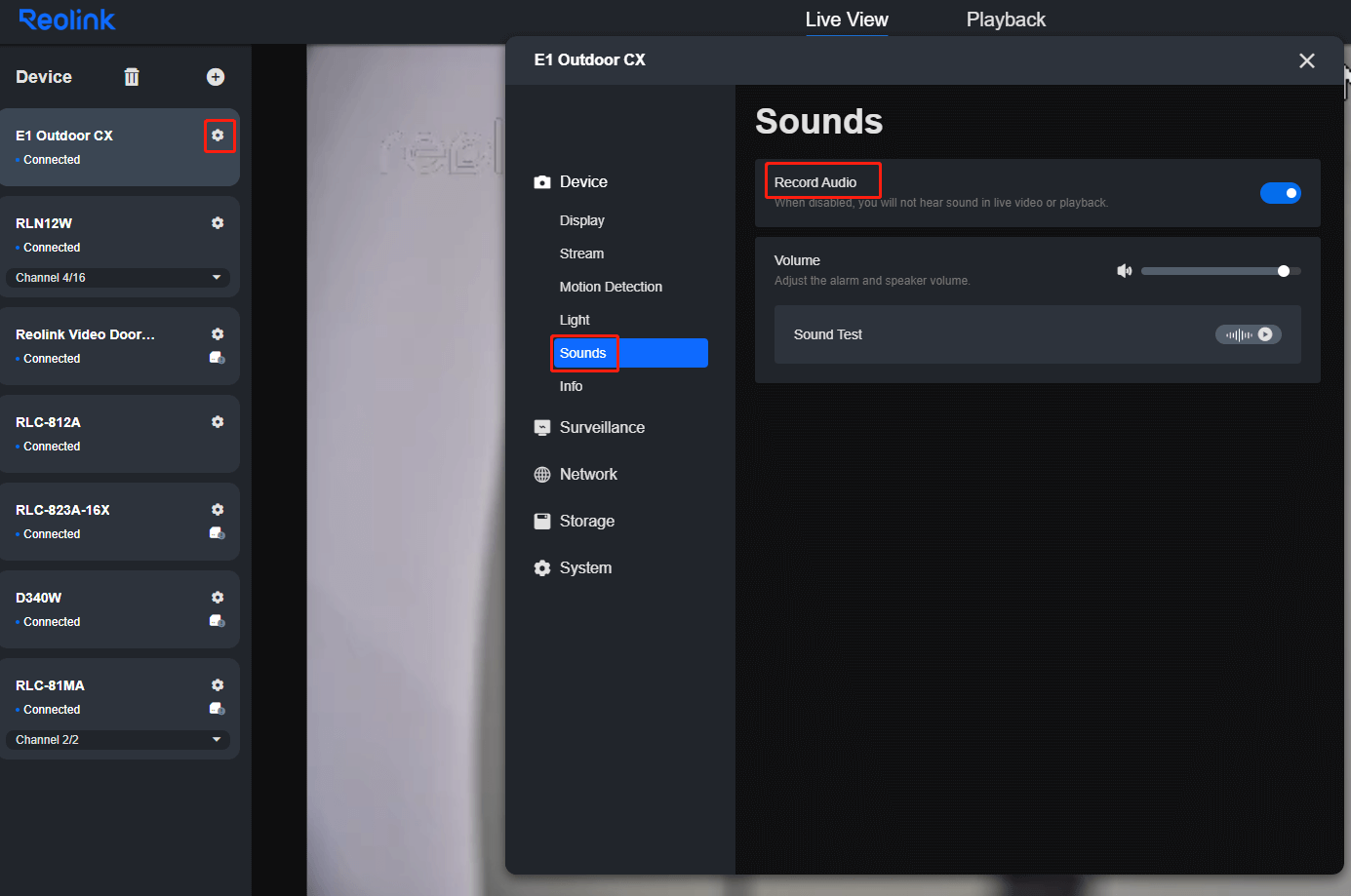Open the Info settings page

[572, 386]
